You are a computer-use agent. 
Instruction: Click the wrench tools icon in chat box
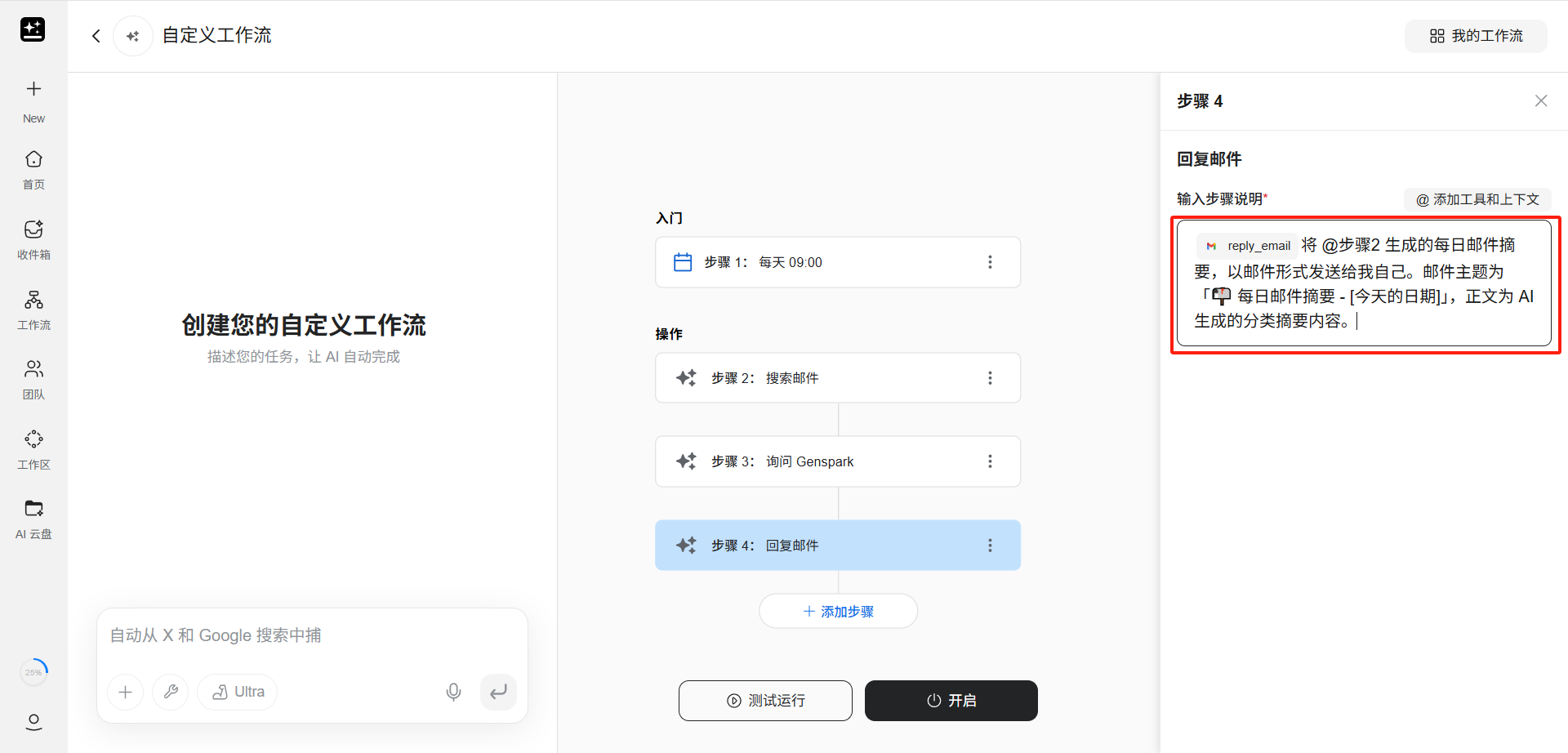pyautogui.click(x=171, y=693)
